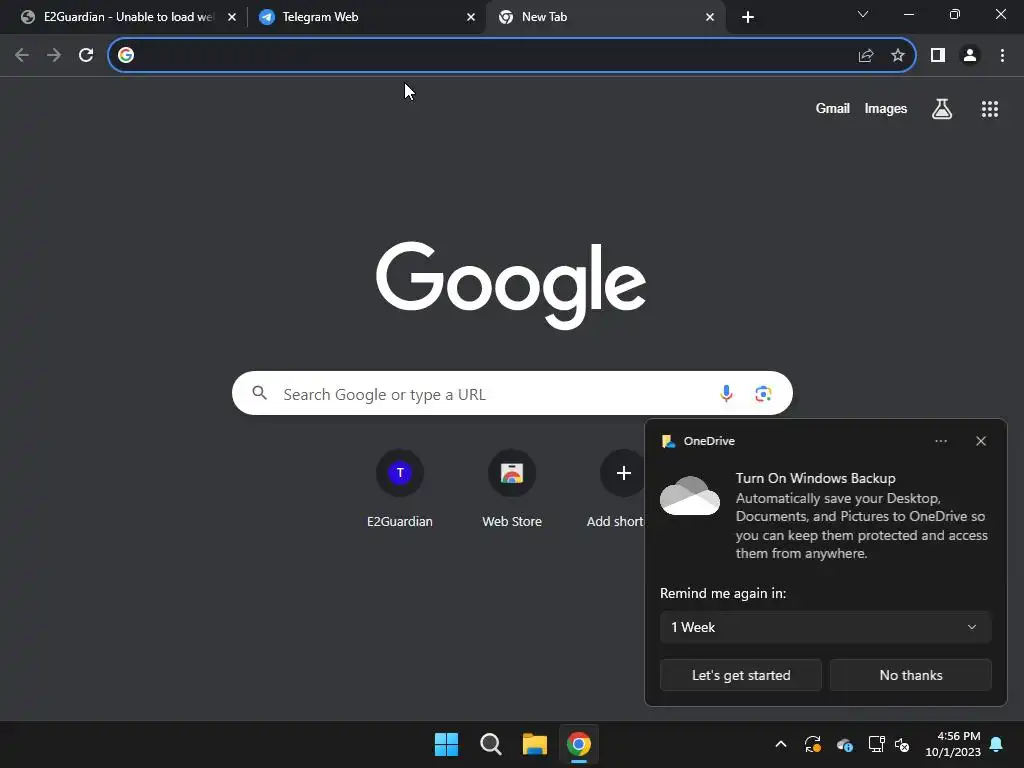
Task: Click No thanks button
Action: 911,675
